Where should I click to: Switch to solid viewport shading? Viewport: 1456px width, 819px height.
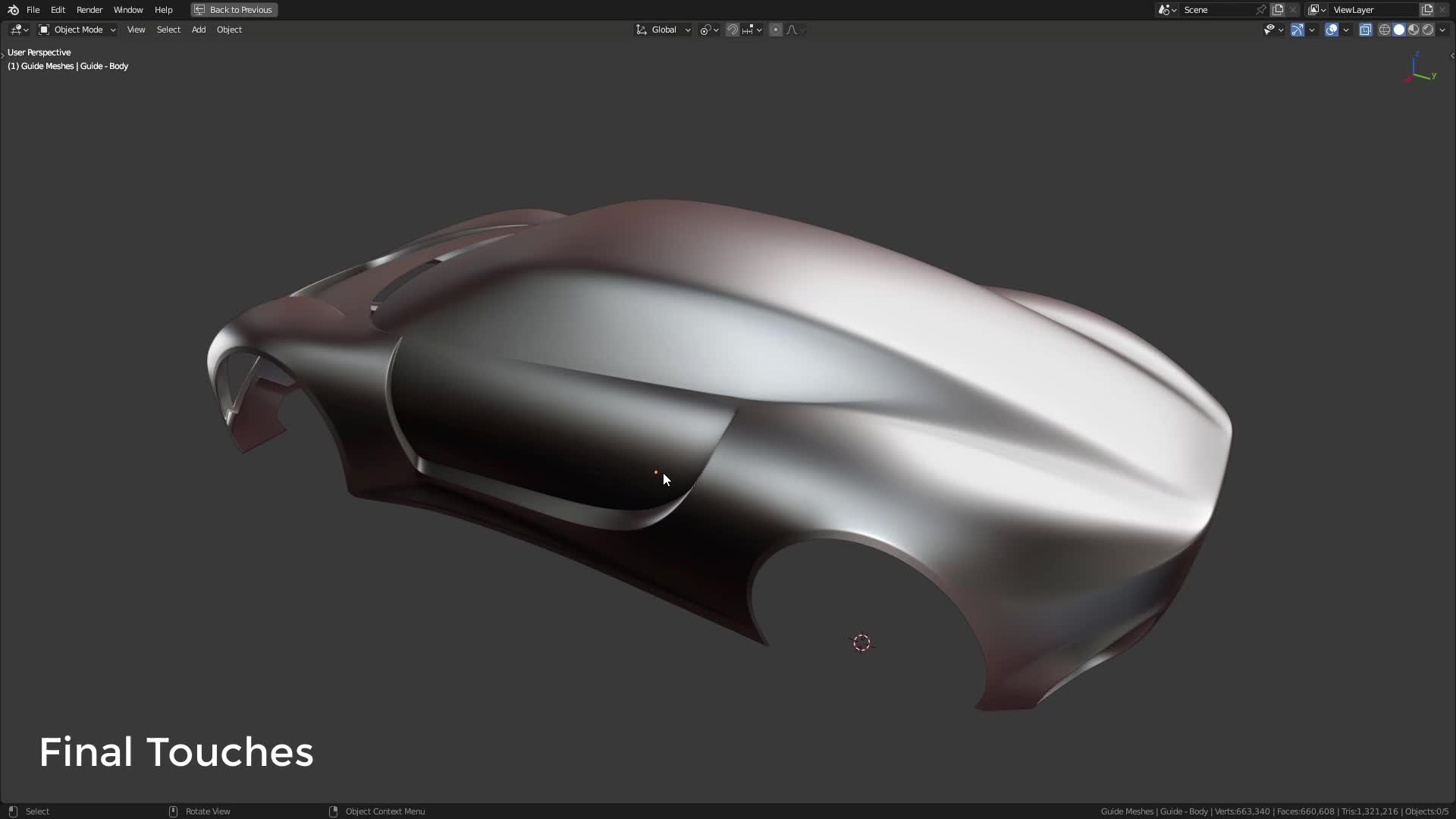(x=1399, y=30)
